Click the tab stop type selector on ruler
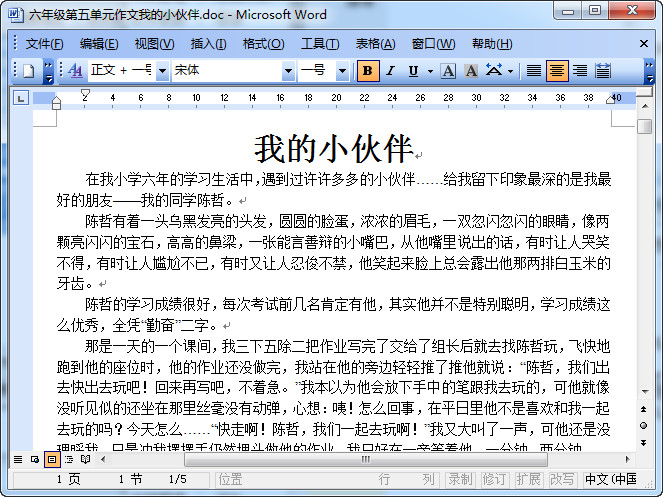The height and width of the screenshot is (497, 663). tap(21, 98)
